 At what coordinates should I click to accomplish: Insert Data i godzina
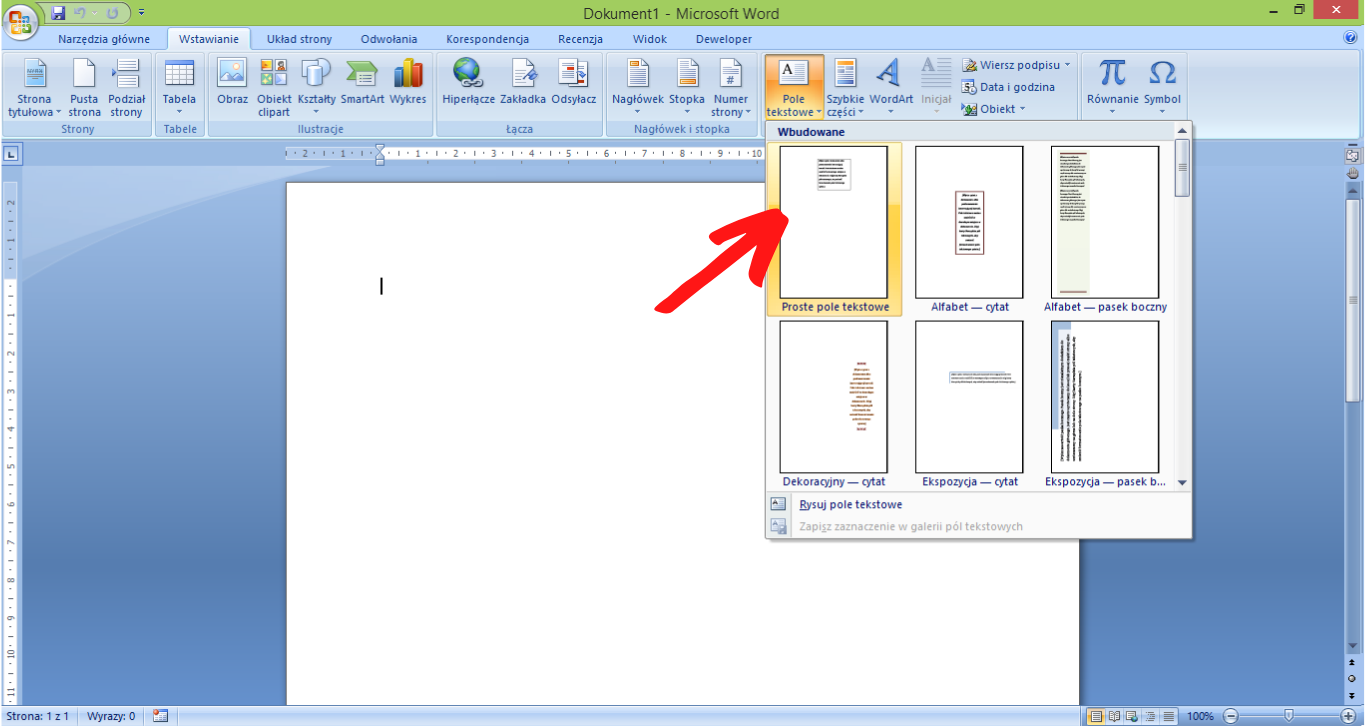tap(1008, 87)
